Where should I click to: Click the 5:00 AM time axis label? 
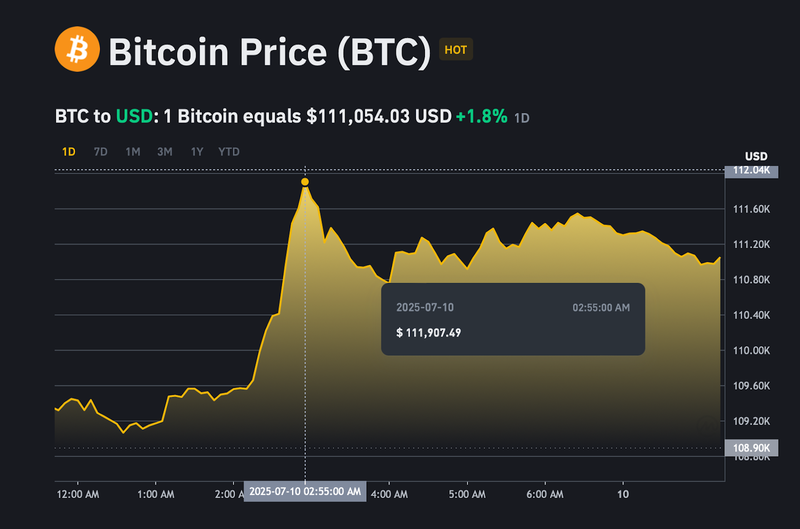[467, 494]
